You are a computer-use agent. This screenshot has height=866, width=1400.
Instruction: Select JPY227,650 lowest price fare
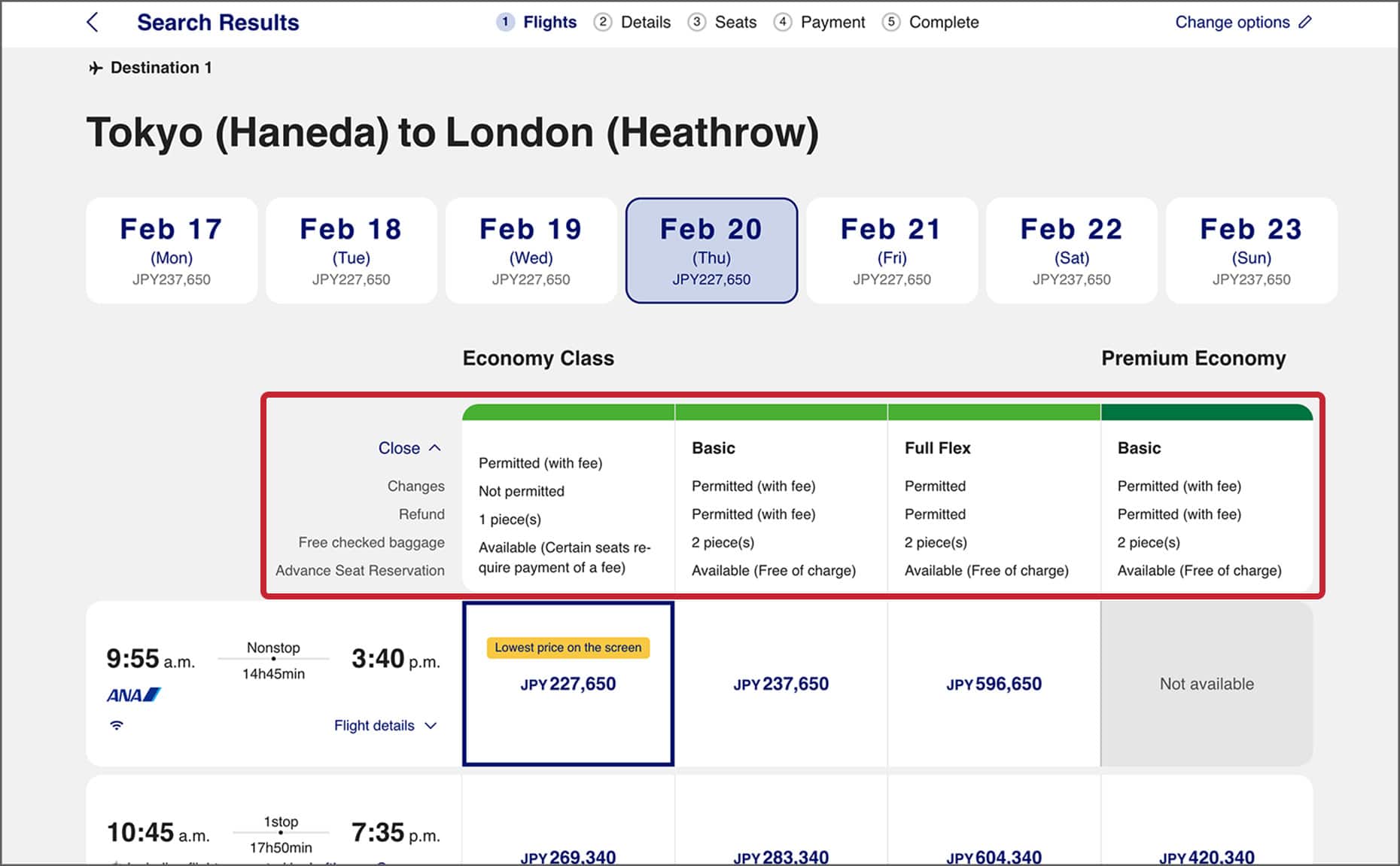pos(568,684)
